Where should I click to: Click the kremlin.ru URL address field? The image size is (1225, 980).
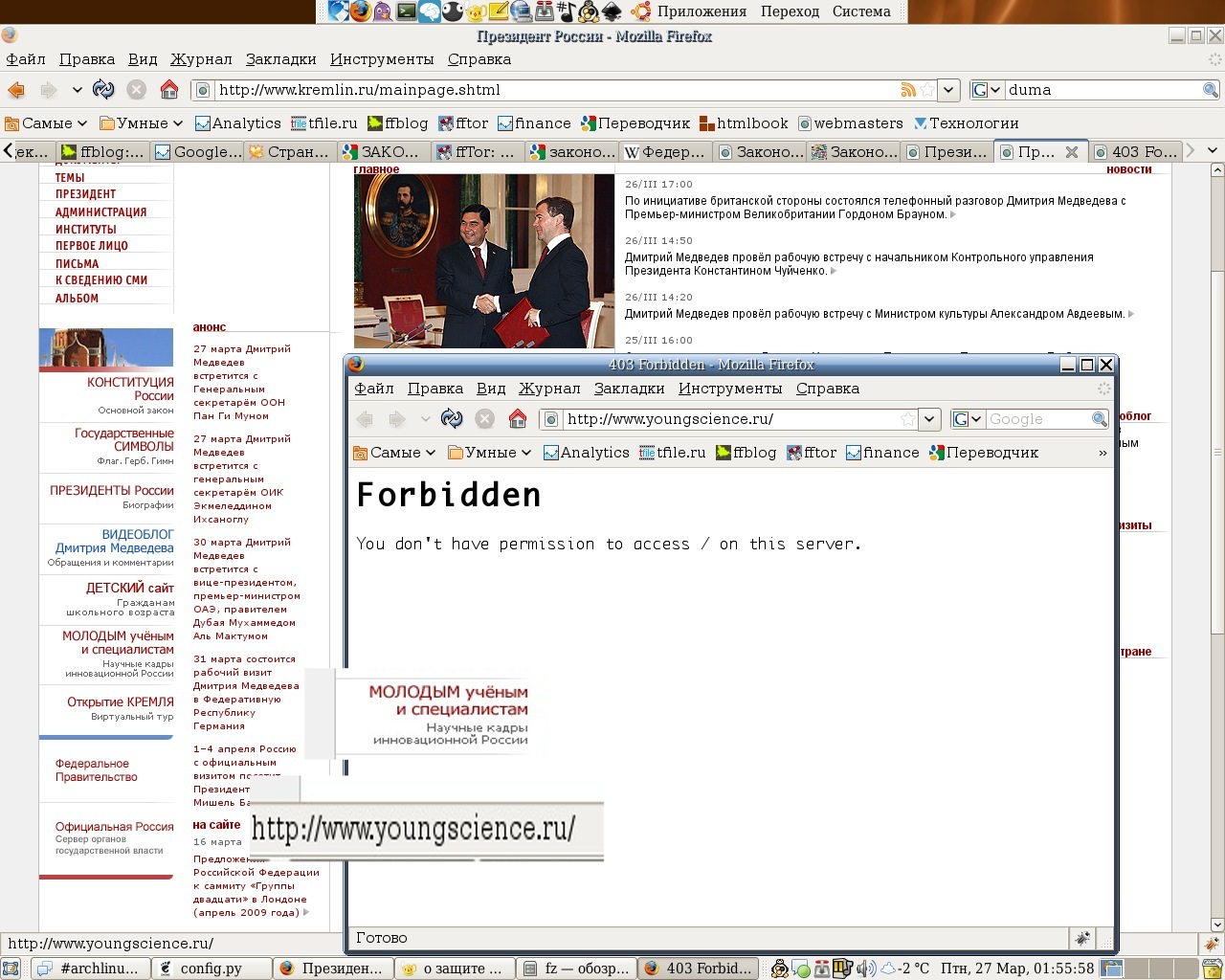pyautogui.click(x=555, y=90)
